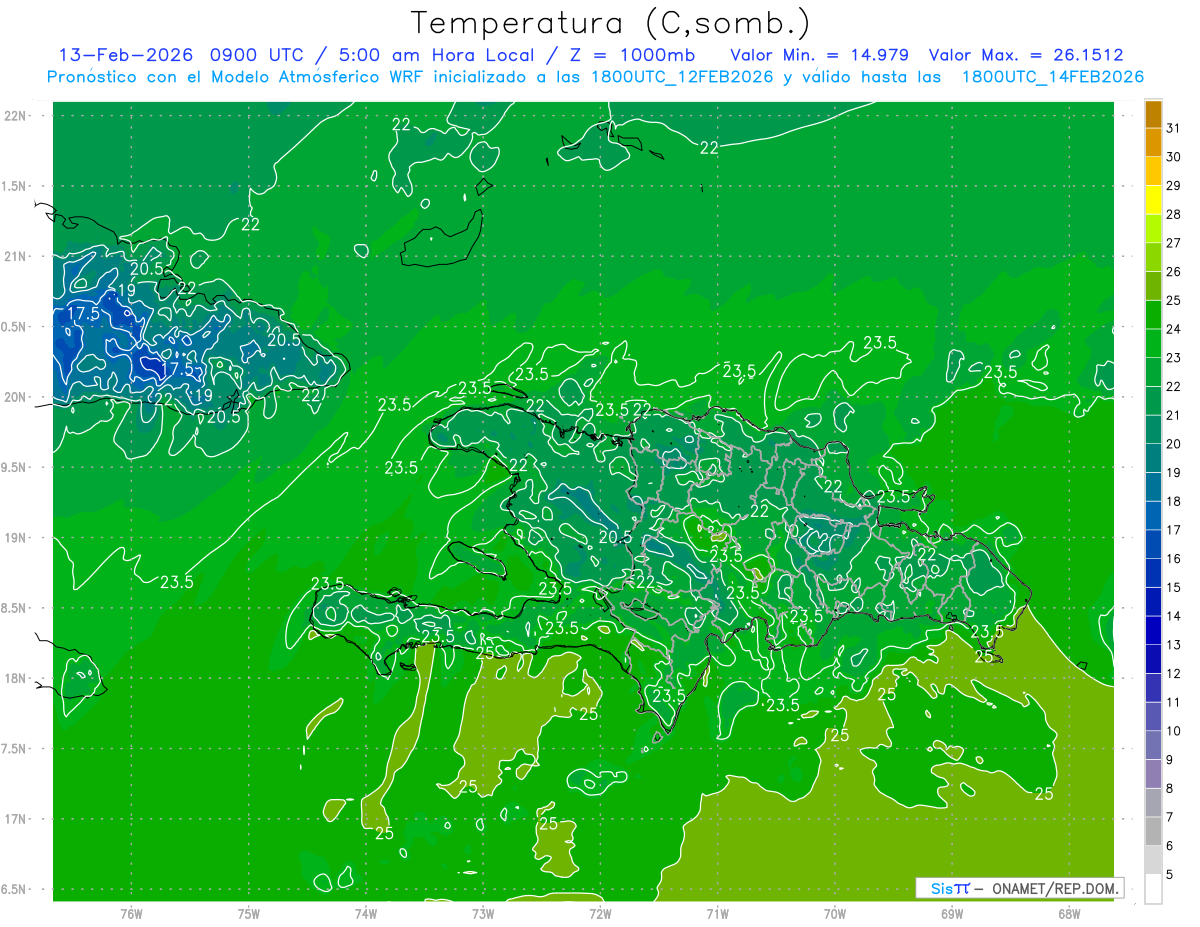
Task: Click legend value '21' on color scale
Action: 1174,415
